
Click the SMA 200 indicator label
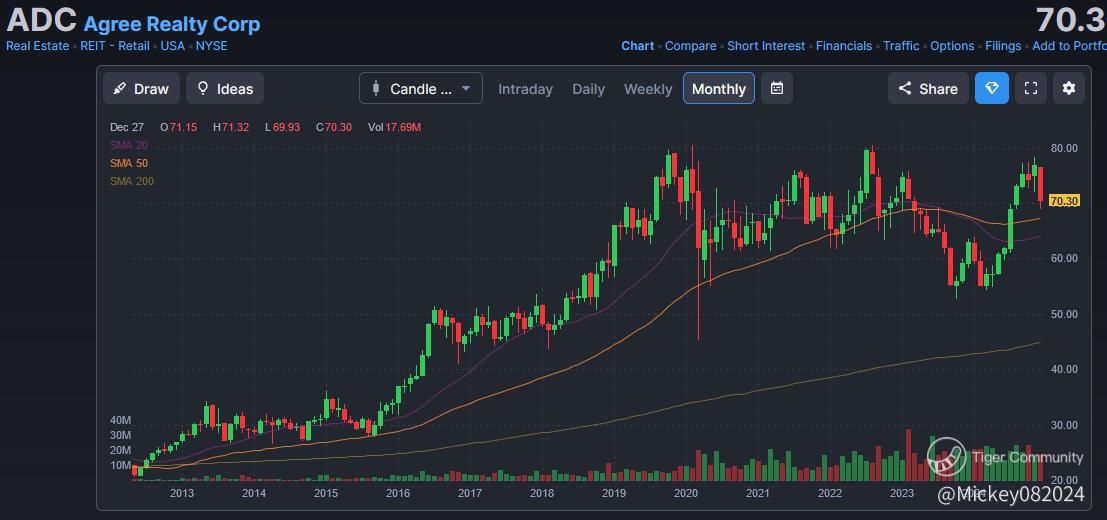[x=131, y=181]
